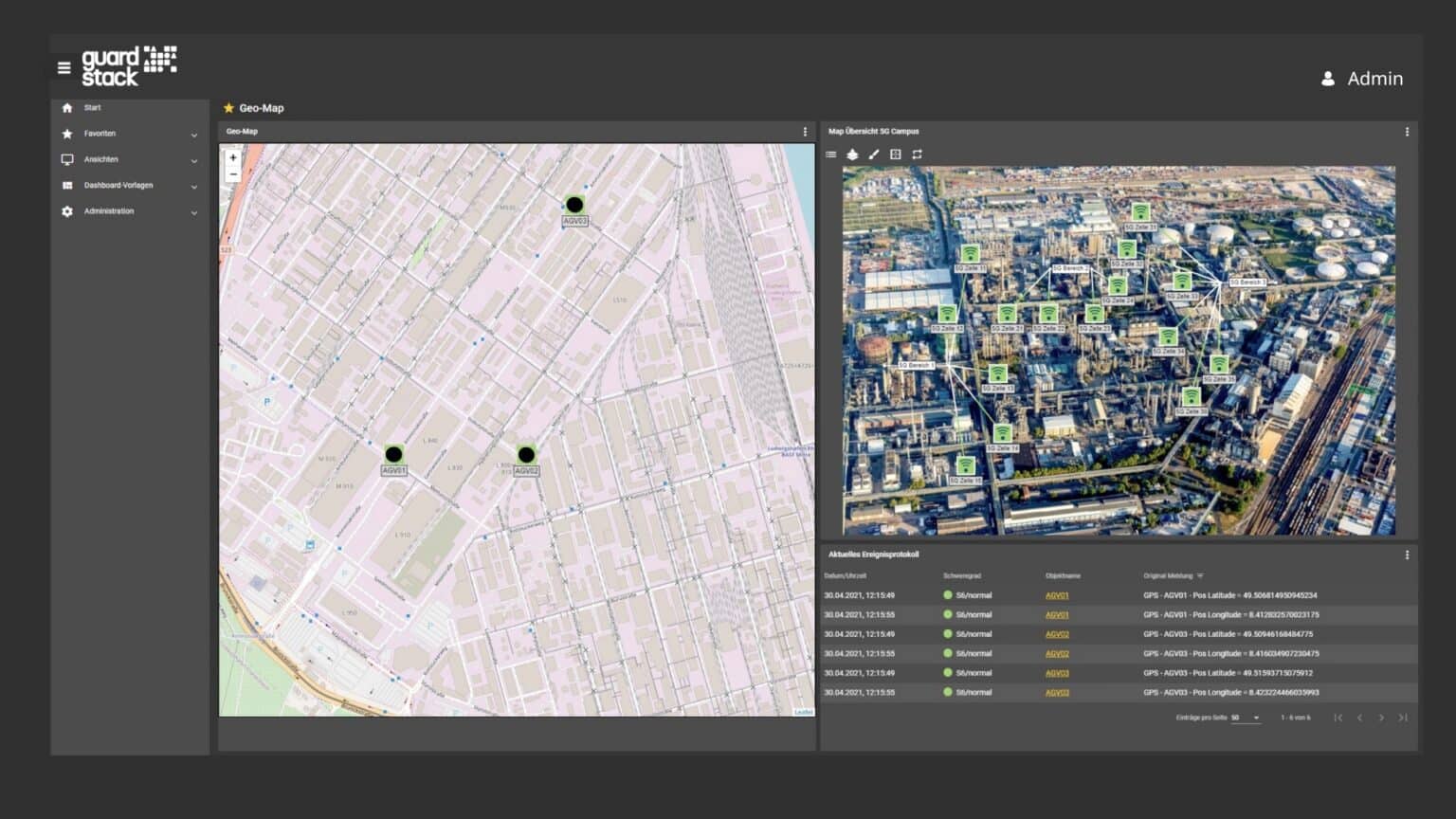1456x819 pixels.
Task: Open the entries per page dropdown
Action: pos(1246,718)
